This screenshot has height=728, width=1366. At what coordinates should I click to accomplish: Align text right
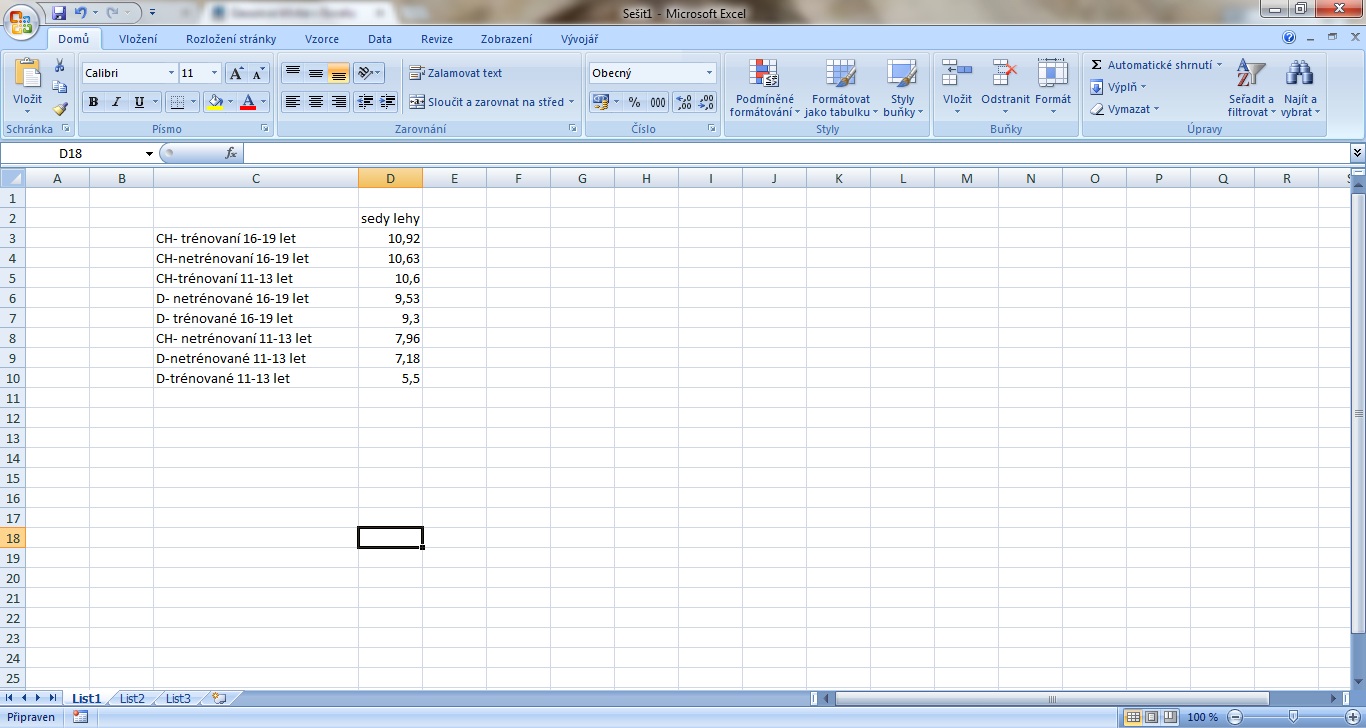[339, 102]
